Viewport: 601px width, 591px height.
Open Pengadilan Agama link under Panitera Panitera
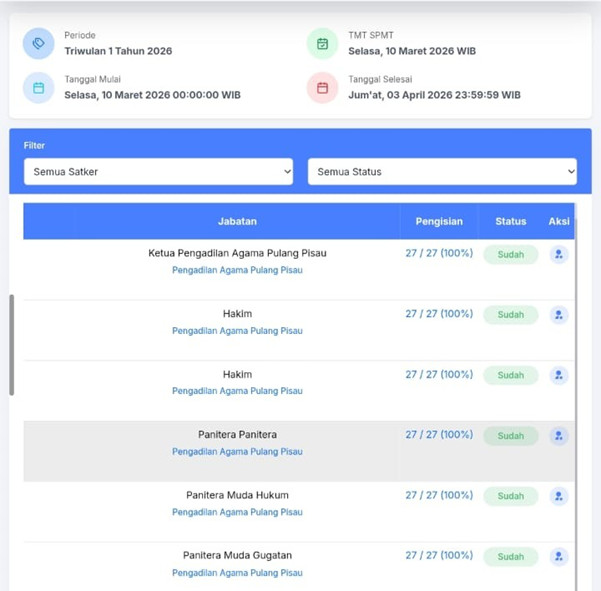[237, 451]
